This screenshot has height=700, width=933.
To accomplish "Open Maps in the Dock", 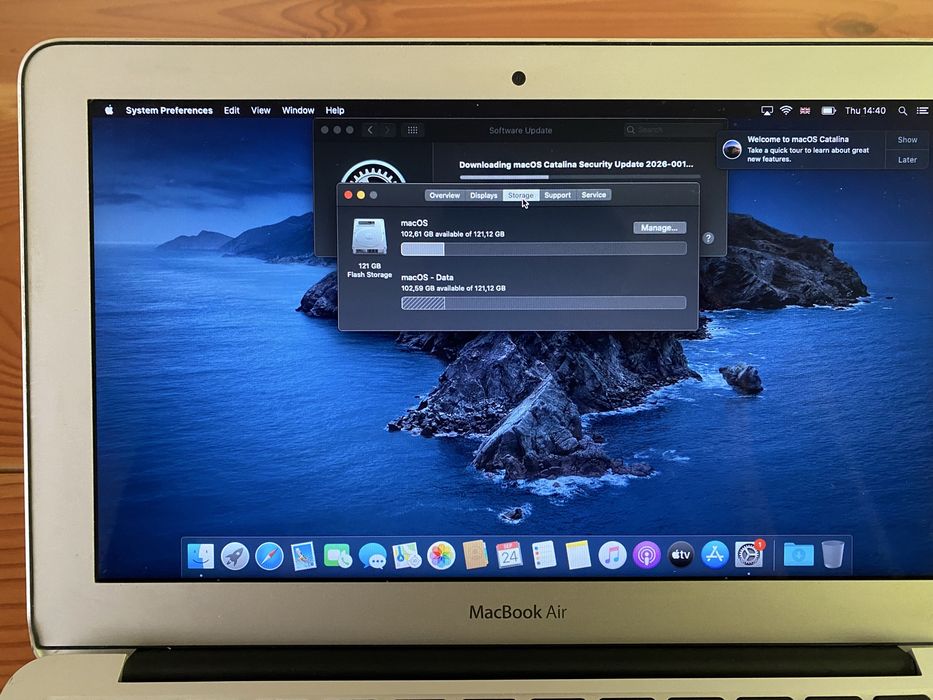I will point(407,557).
